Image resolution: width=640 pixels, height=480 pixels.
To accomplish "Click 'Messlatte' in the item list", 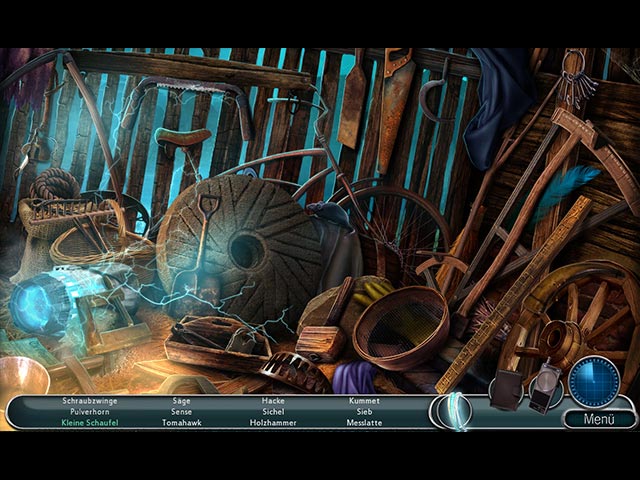I will (363, 423).
